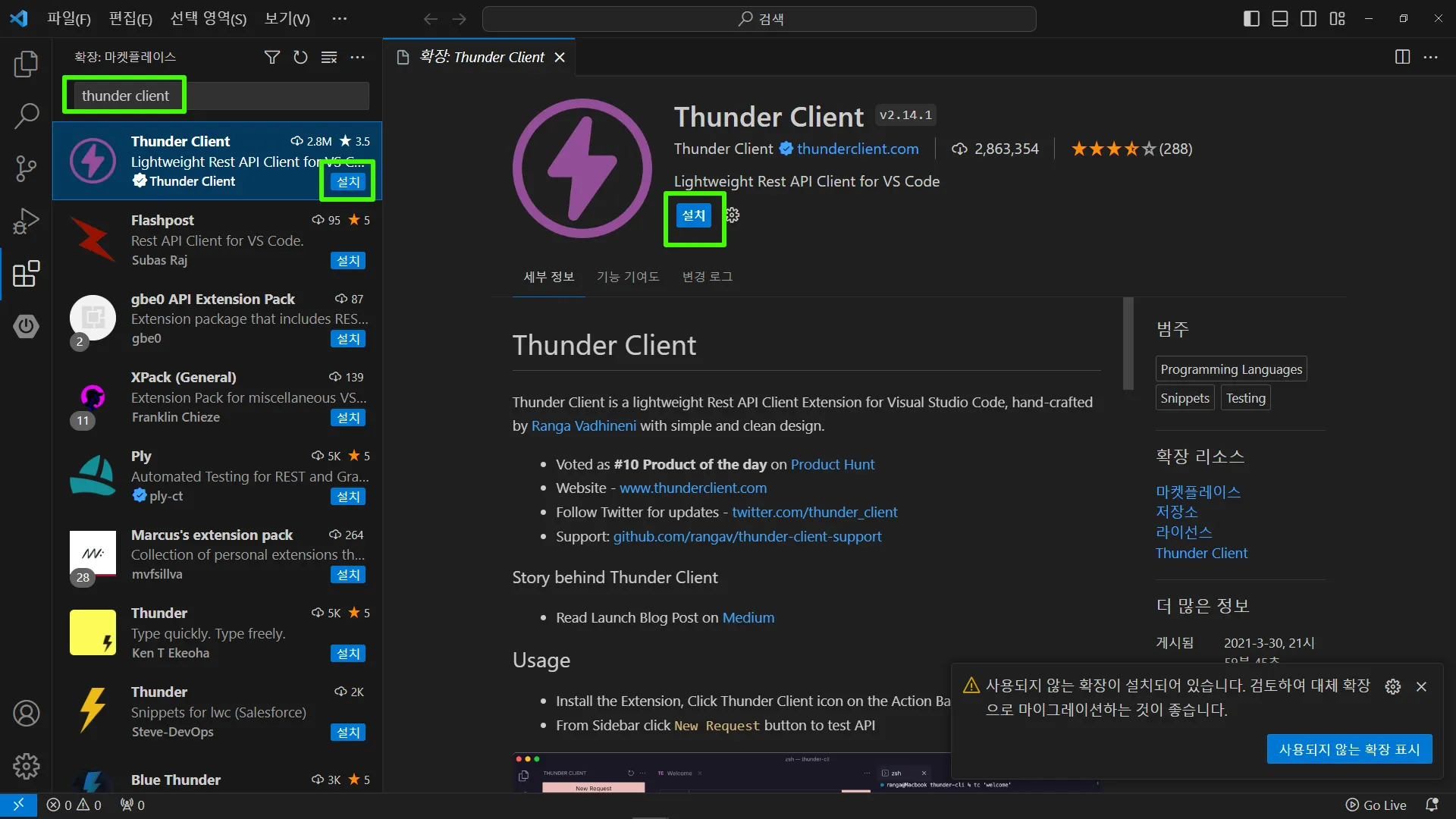This screenshot has width=1456, height=819.
Task: Open Run and Debug view icon
Action: tap(26, 221)
